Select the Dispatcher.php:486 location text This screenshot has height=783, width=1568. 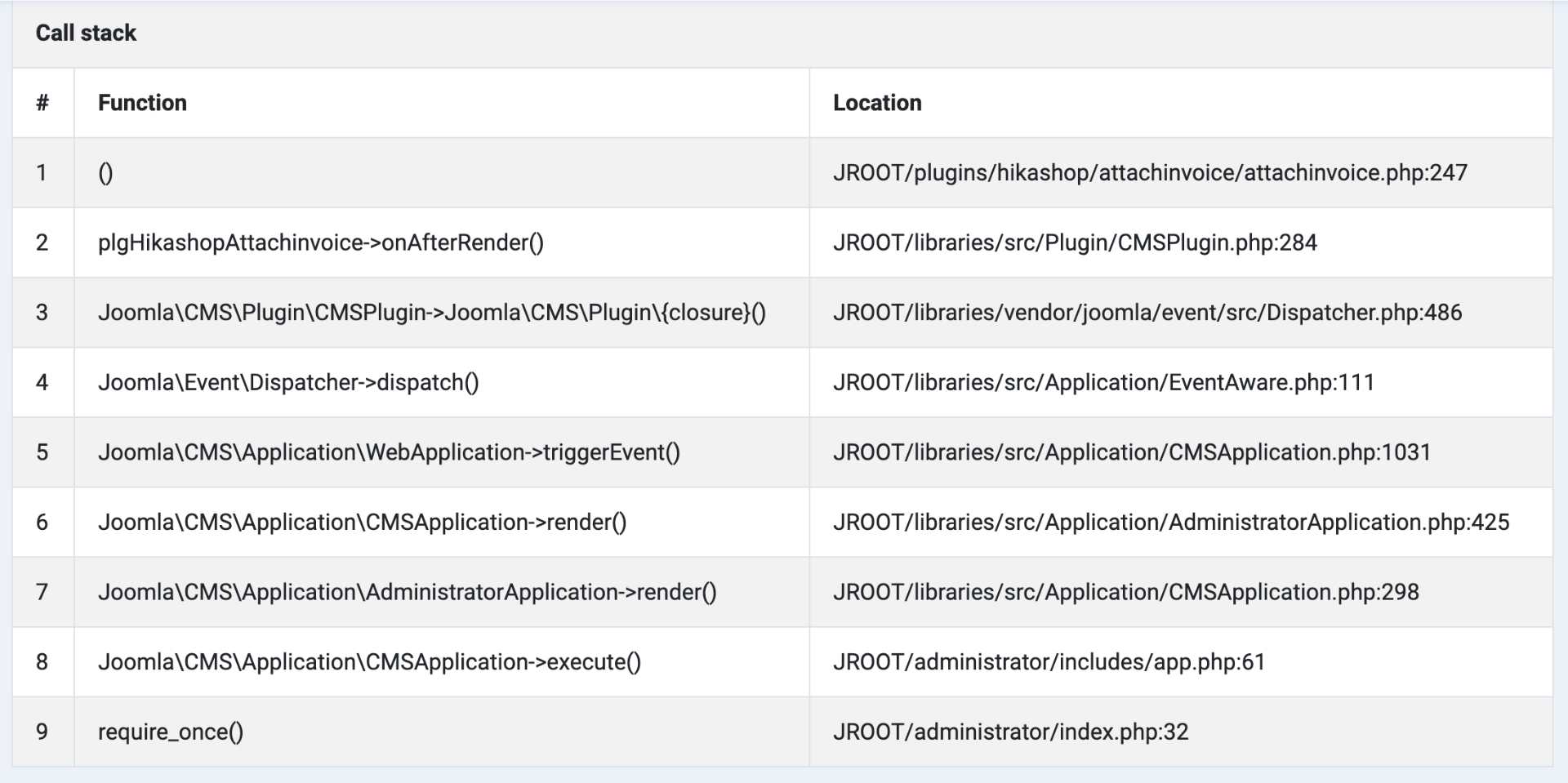[x=1147, y=313]
